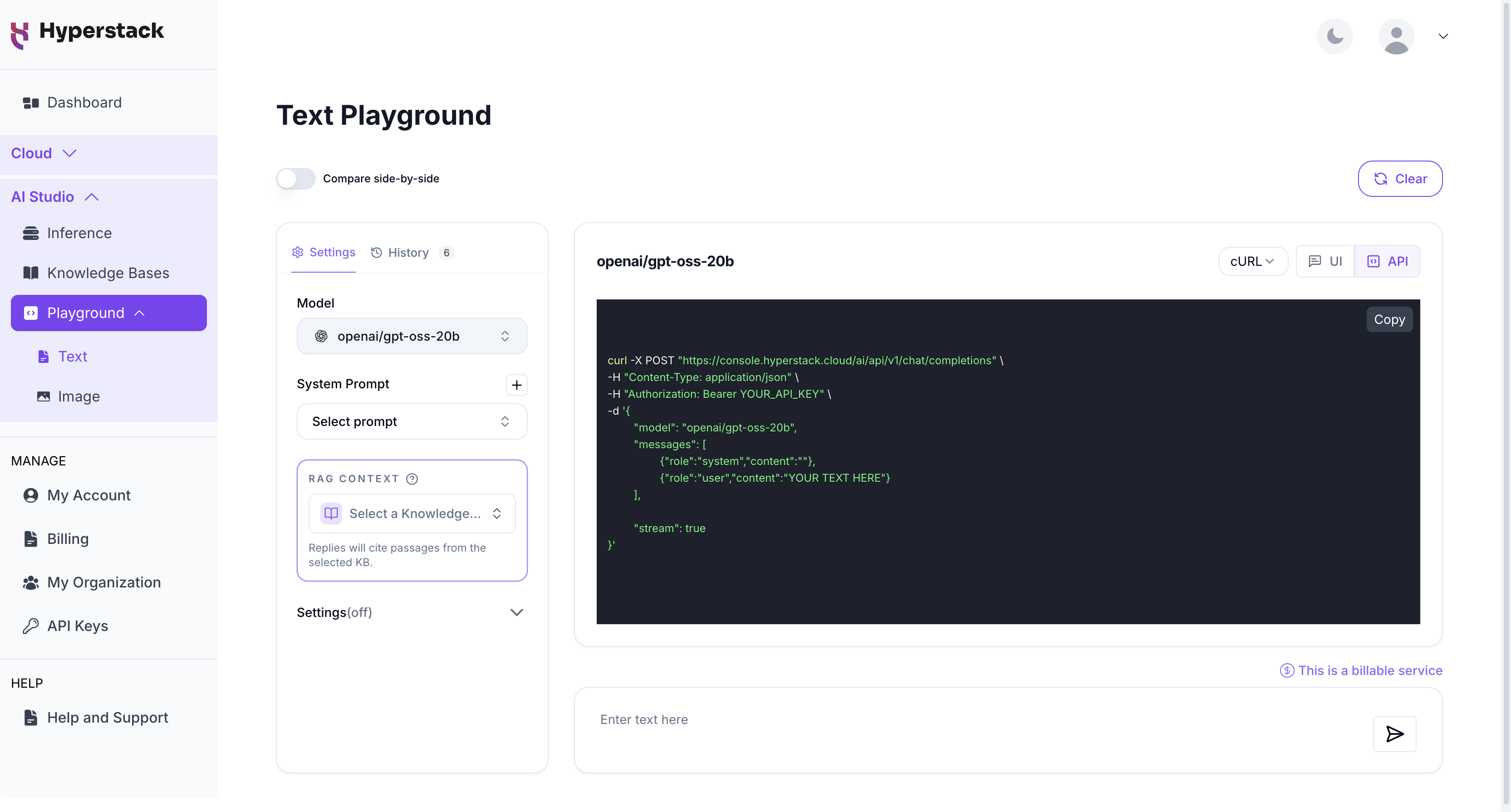Collapse the Playground menu chevron

[139, 313]
